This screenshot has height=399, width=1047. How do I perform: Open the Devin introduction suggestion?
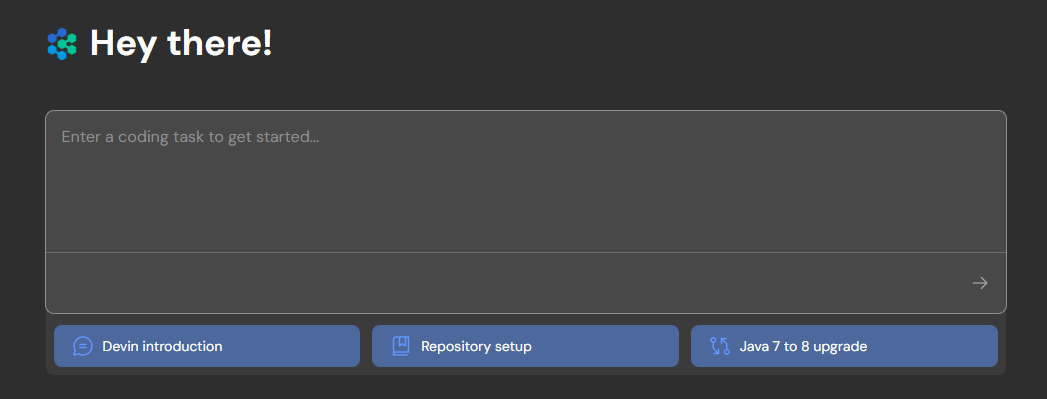[207, 346]
